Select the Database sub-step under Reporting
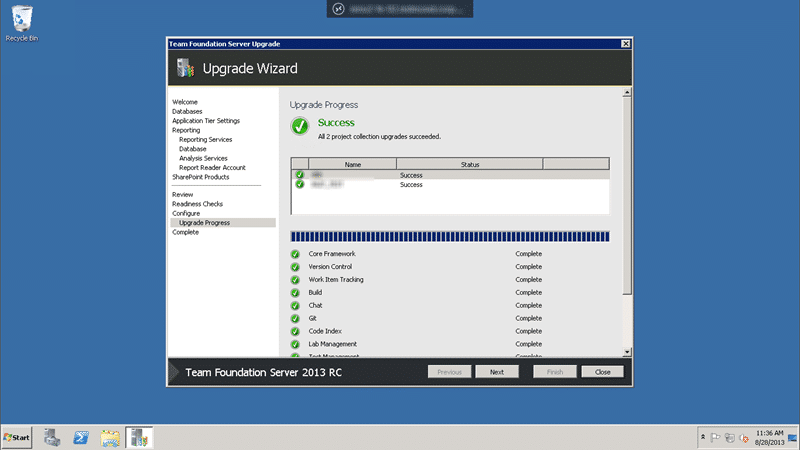The image size is (800, 450). click(193, 149)
